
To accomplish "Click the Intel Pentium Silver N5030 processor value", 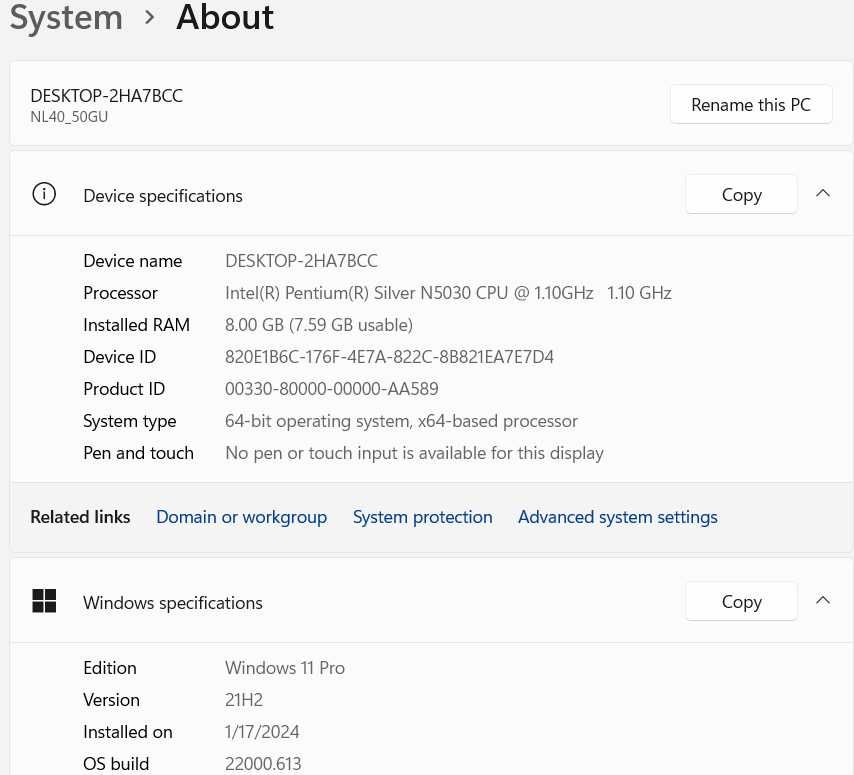I will [x=448, y=293].
